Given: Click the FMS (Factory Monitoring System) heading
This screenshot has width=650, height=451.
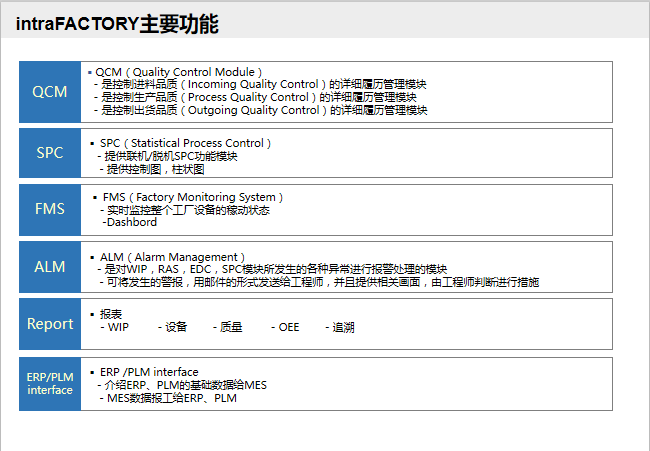Looking at the screenshot, I should tap(193, 197).
